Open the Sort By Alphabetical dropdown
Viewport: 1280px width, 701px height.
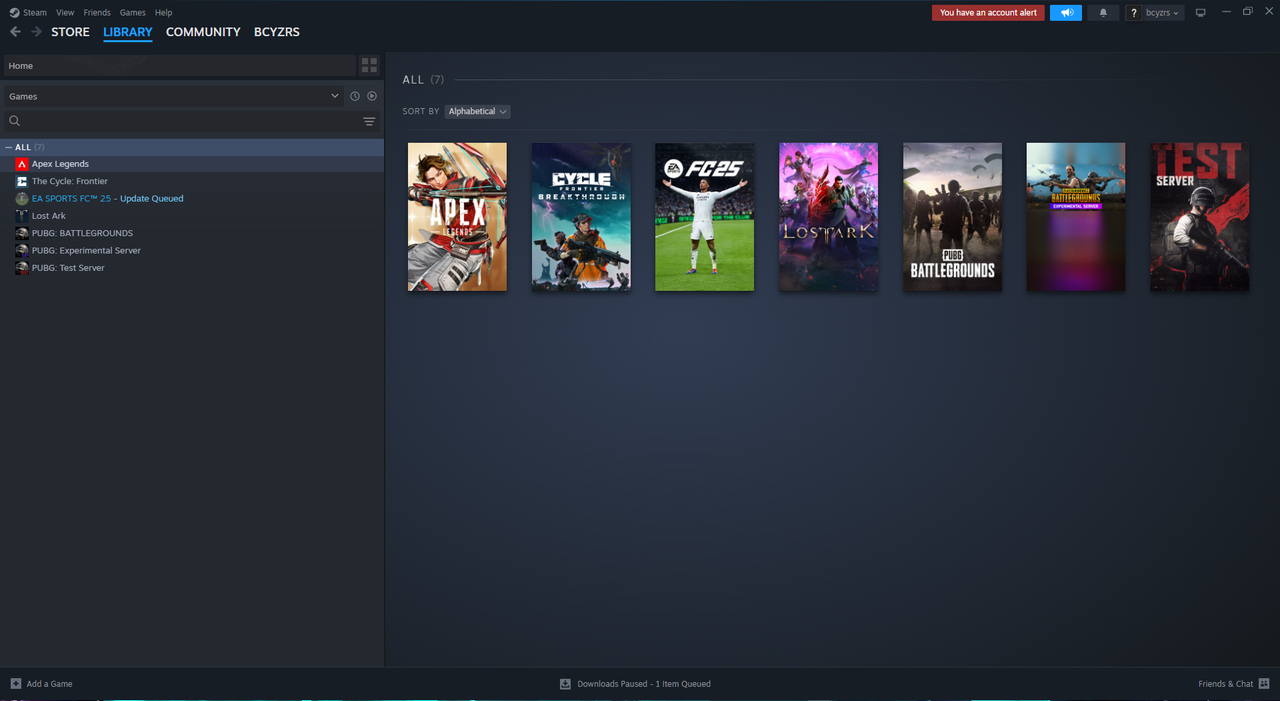(477, 111)
